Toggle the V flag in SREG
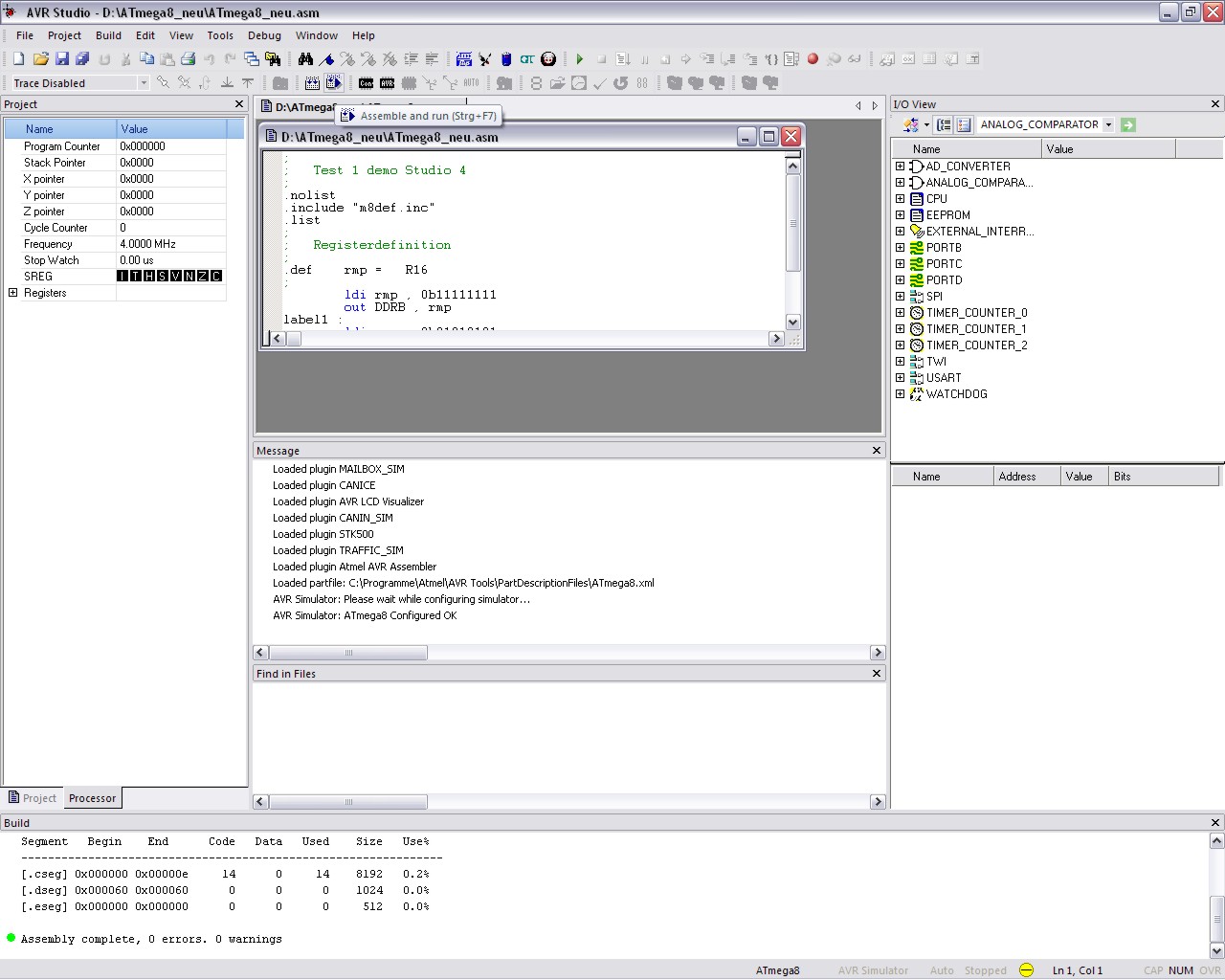1225x980 pixels. 176,277
